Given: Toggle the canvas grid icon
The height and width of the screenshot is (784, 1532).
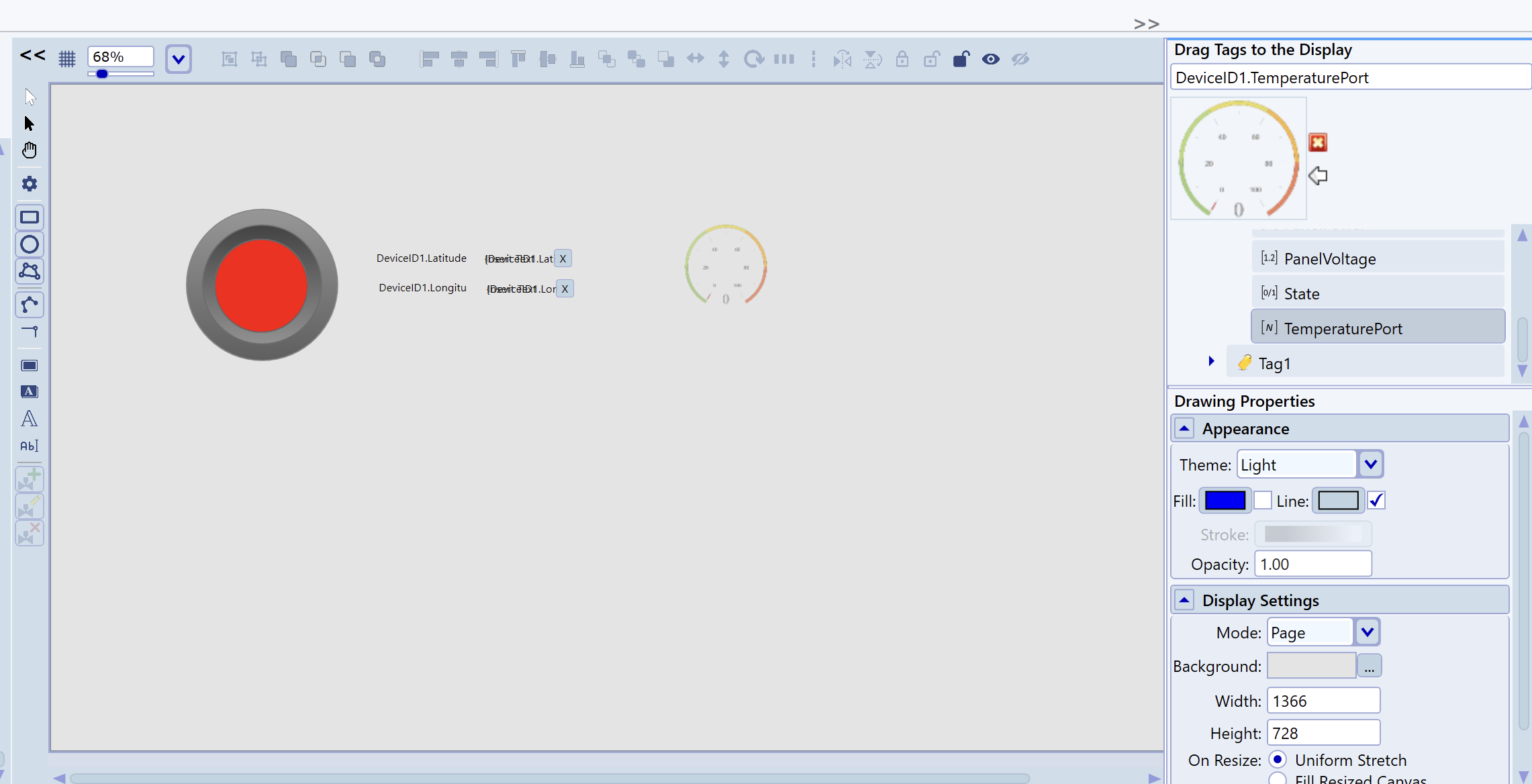Looking at the screenshot, I should (67, 59).
